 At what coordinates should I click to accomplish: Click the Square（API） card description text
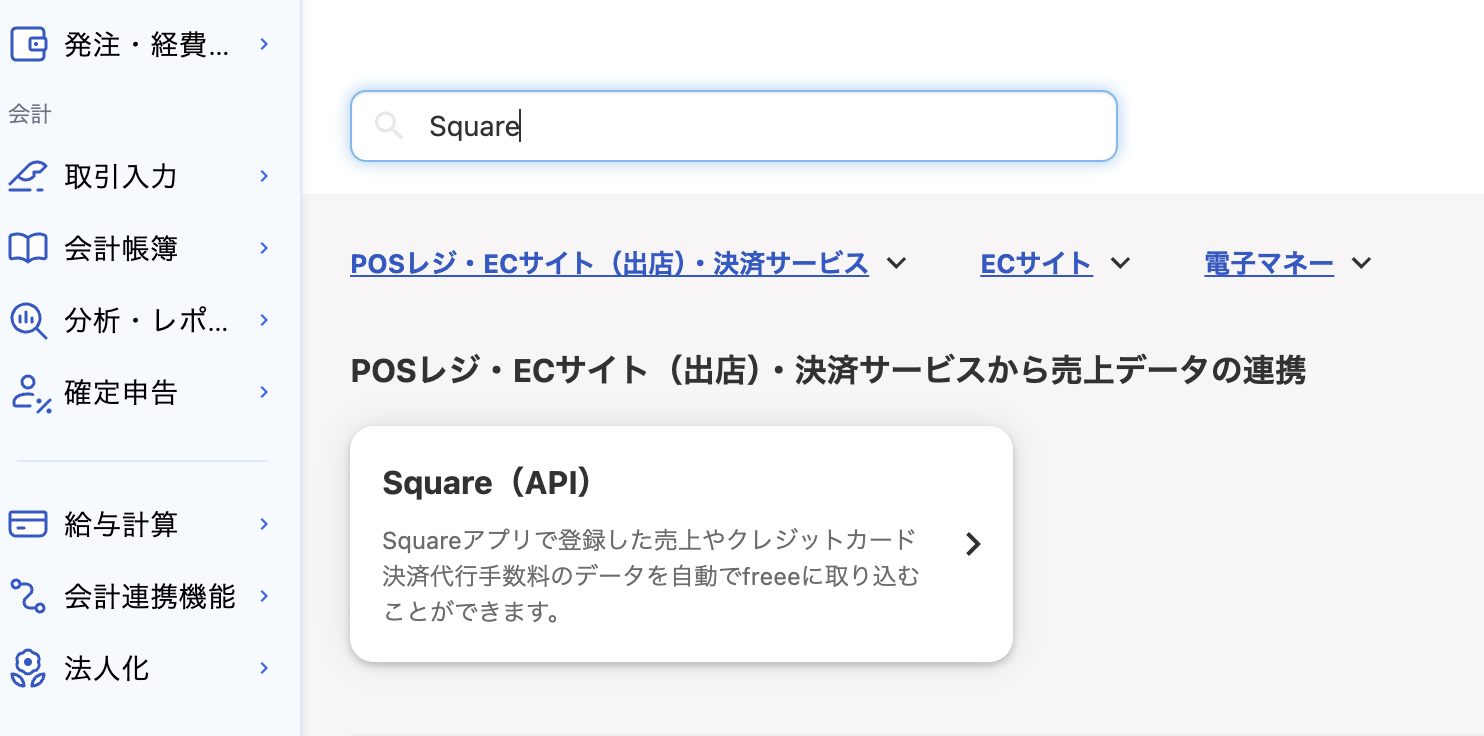(x=651, y=576)
